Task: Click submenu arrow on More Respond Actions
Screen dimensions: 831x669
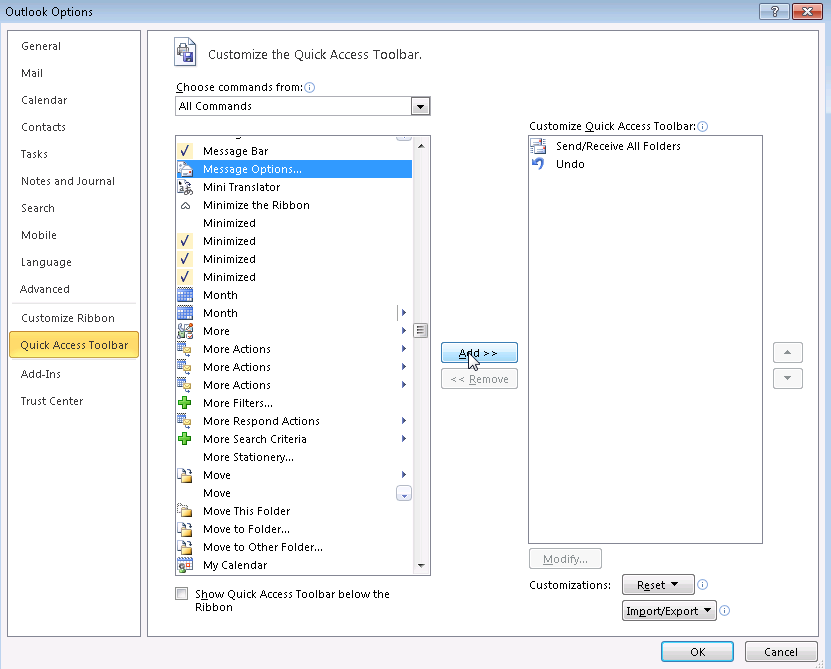Action: (404, 421)
